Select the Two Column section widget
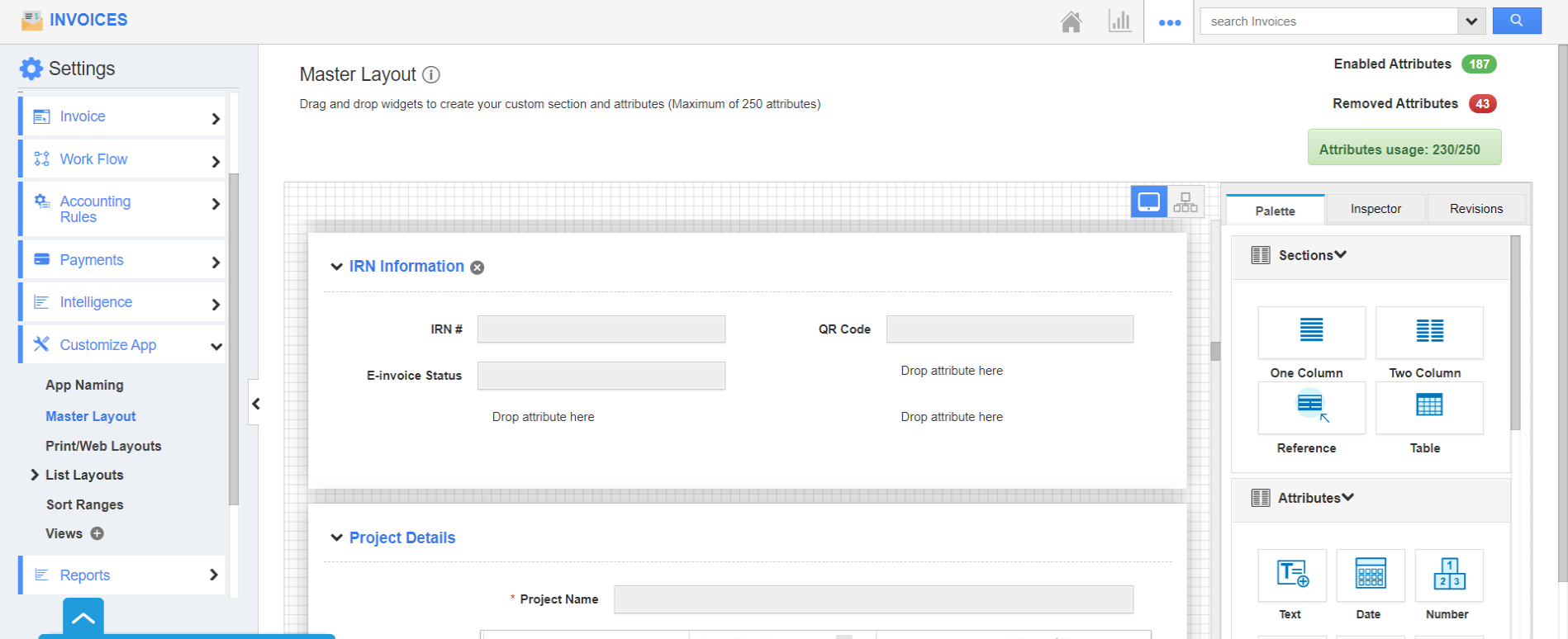This screenshot has height=639, width=1568. (x=1429, y=332)
